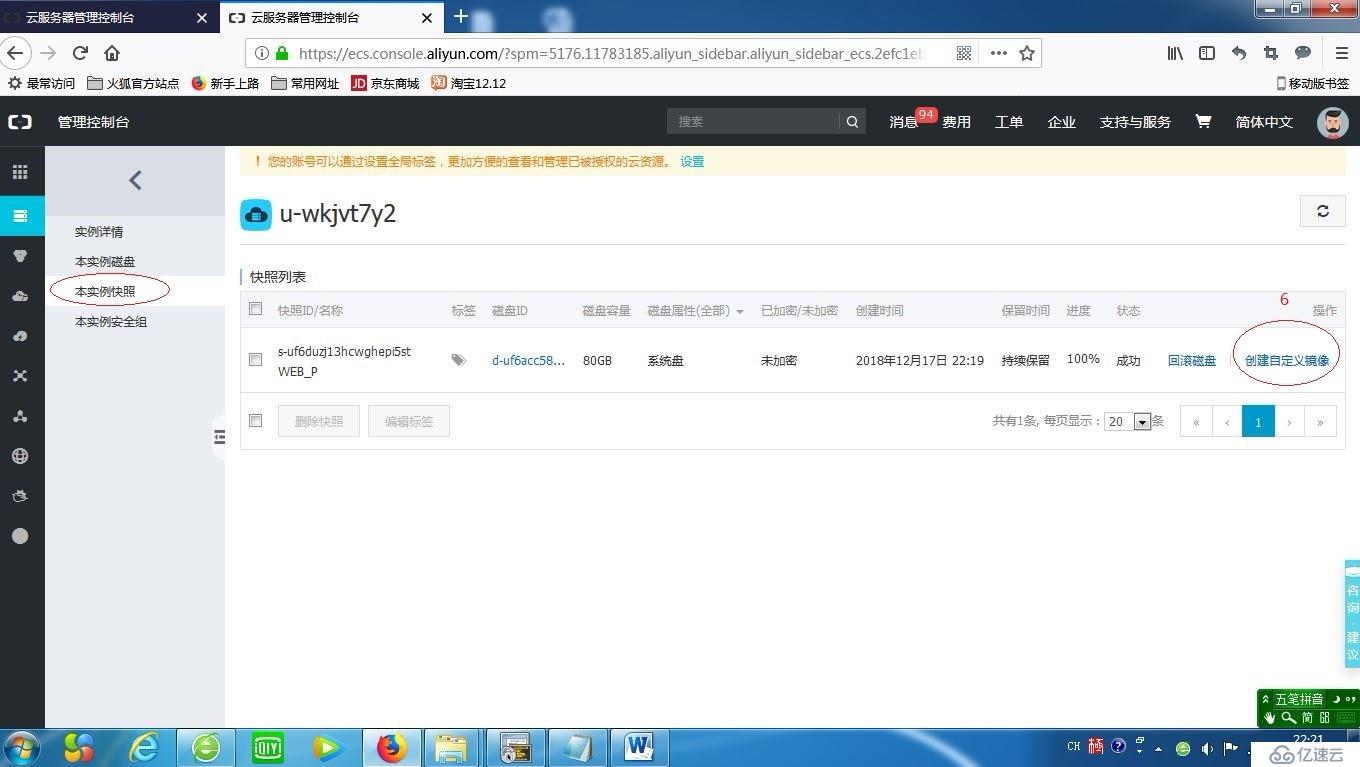Open disk ID d-uf6acc58 link

pyautogui.click(x=528, y=361)
